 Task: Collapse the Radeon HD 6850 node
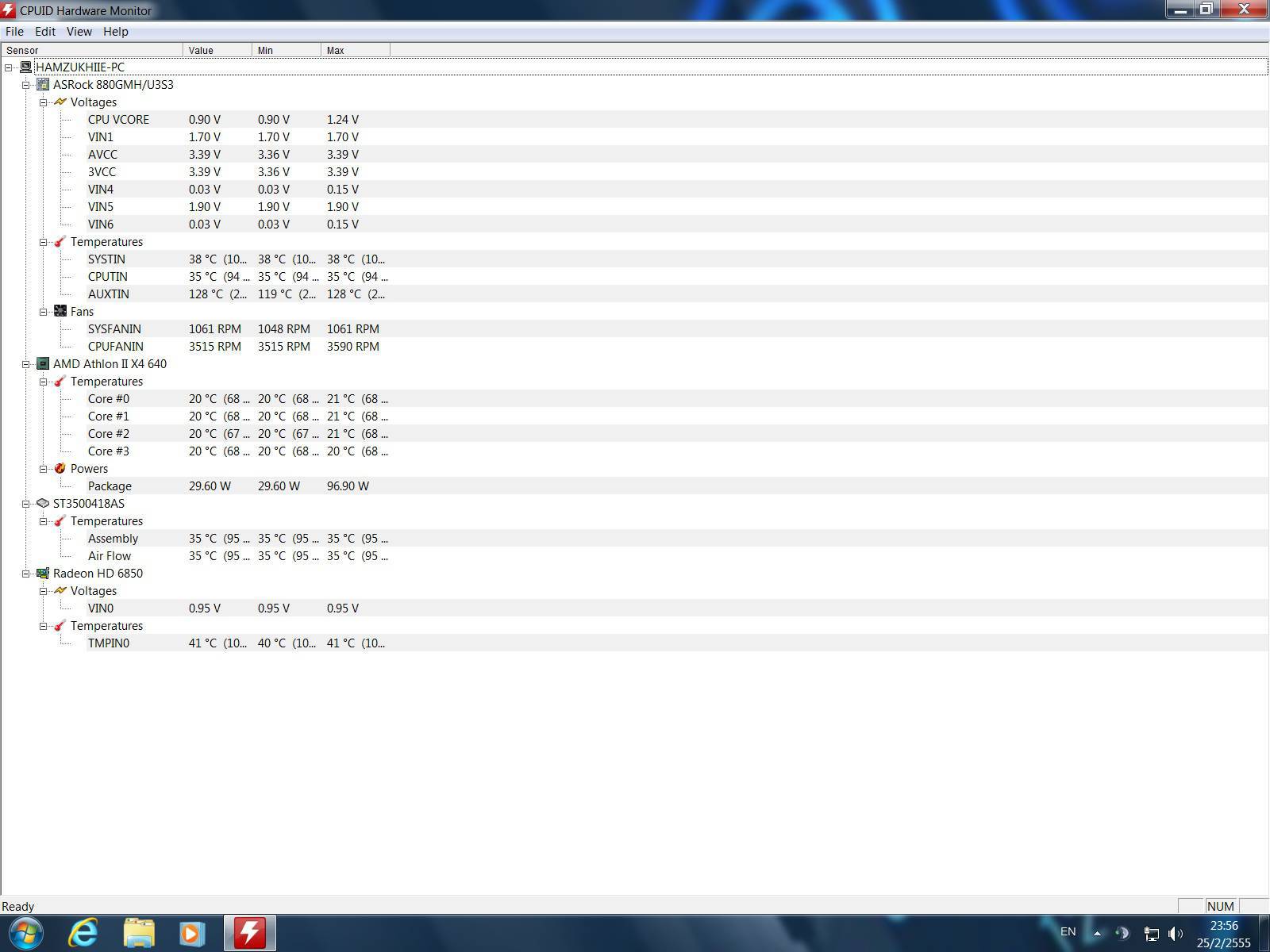click(x=26, y=574)
